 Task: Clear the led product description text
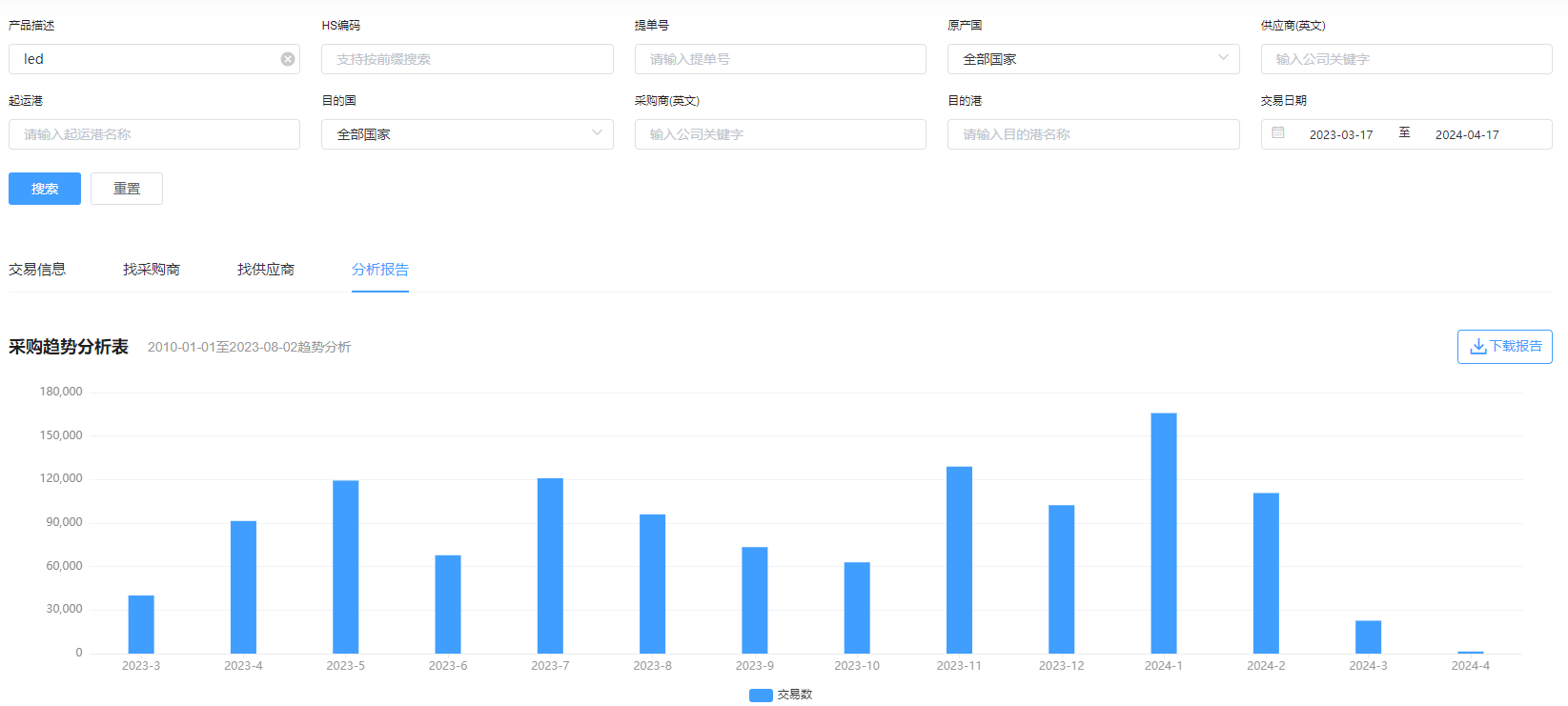[x=288, y=59]
